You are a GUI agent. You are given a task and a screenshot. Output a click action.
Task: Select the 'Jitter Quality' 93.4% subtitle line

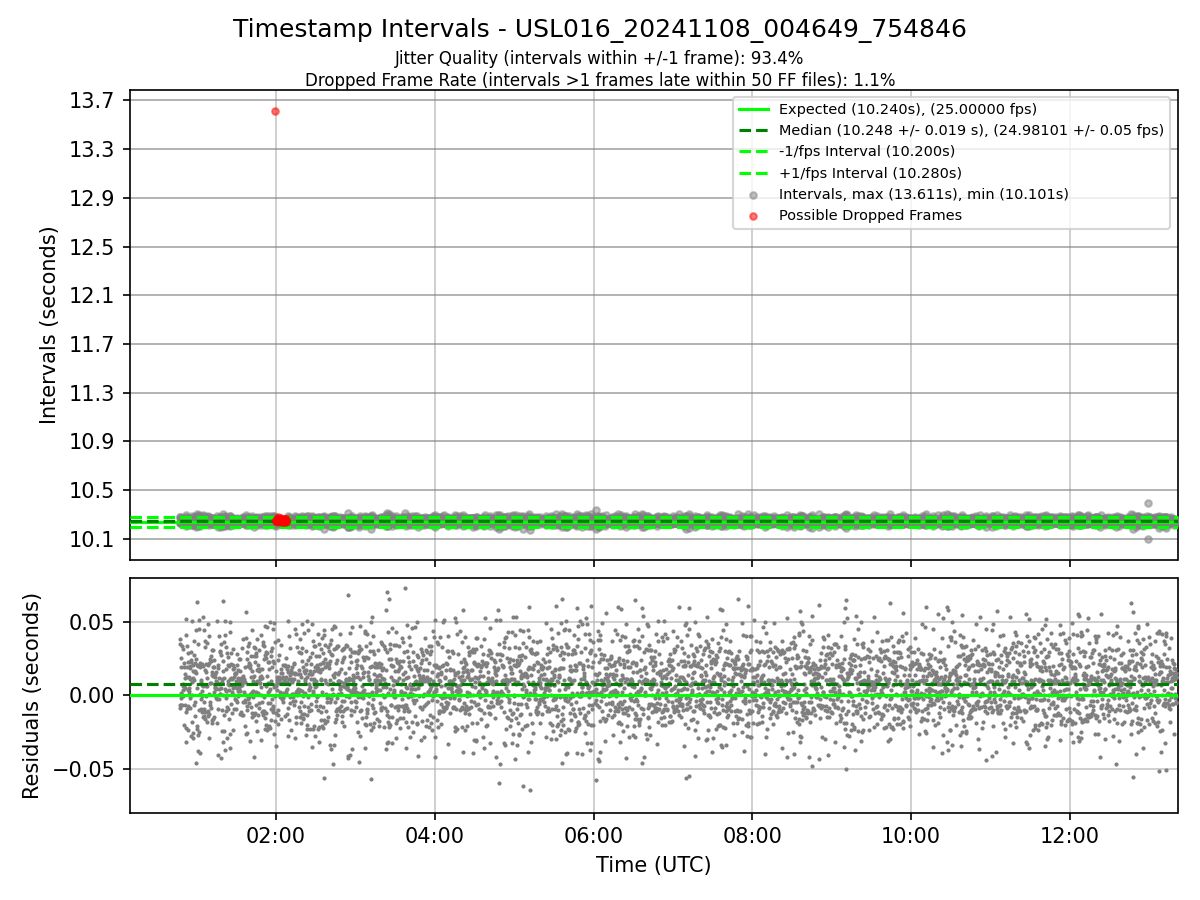point(599,58)
